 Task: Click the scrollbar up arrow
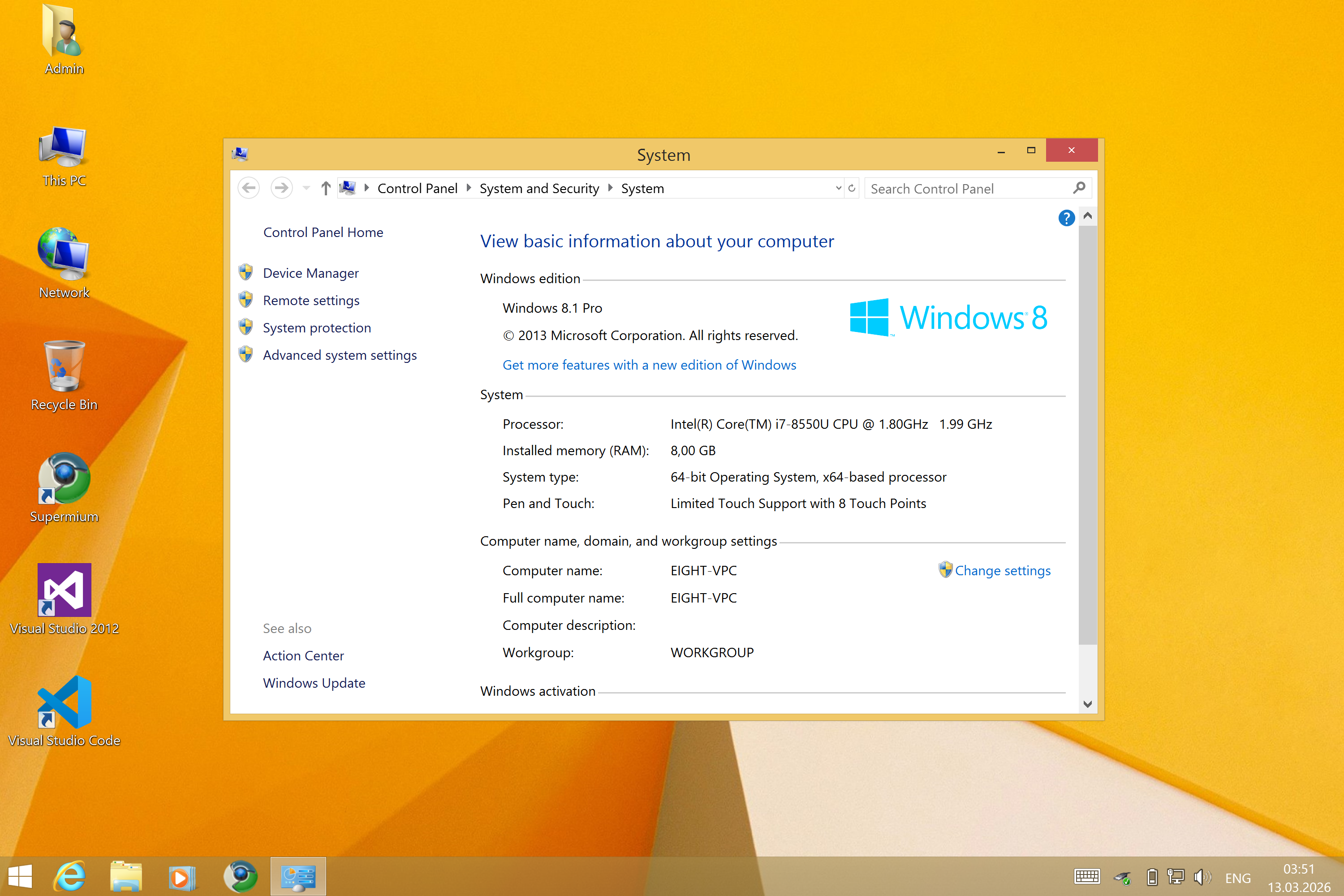pyautogui.click(x=1087, y=215)
